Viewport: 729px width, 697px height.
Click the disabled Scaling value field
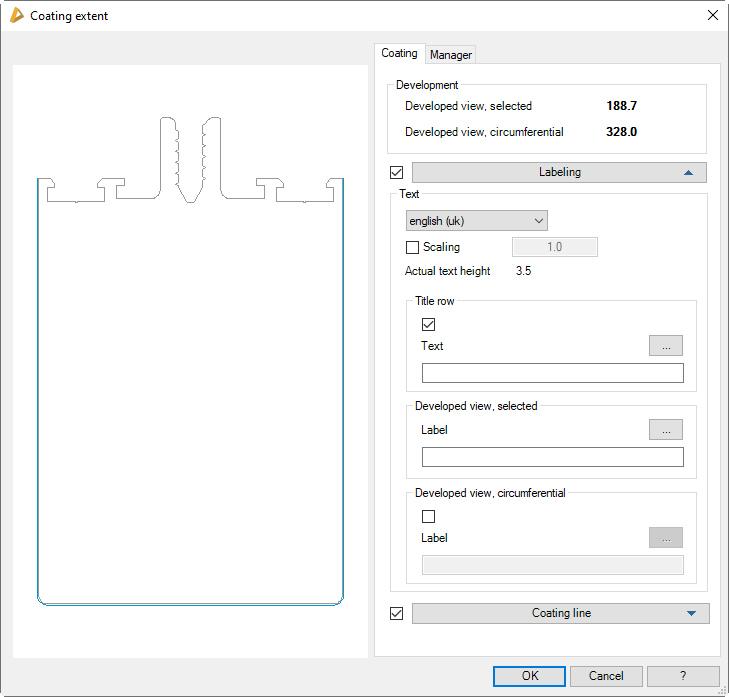coord(554,247)
